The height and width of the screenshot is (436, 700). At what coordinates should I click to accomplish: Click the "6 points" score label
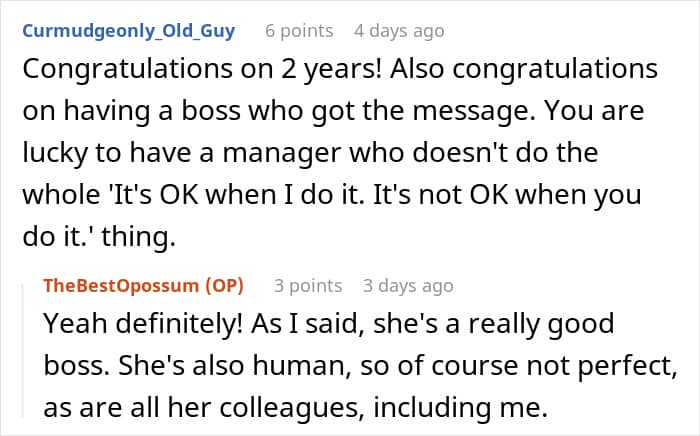[299, 31]
